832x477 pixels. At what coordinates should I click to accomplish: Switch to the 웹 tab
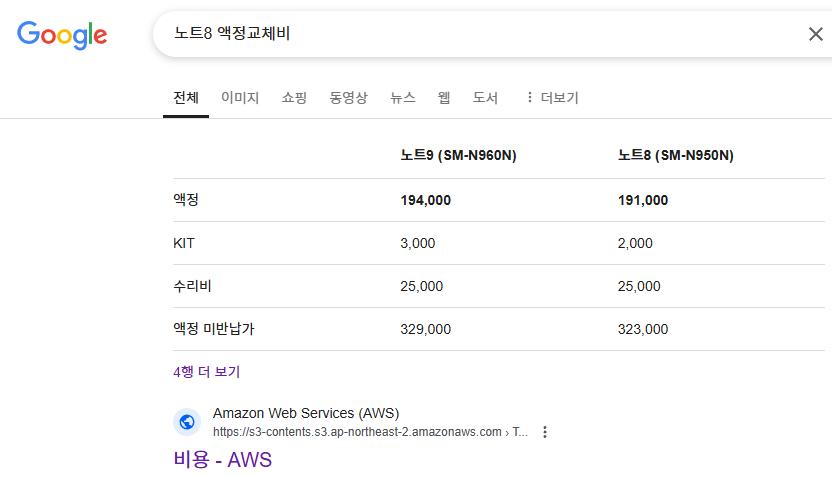[x=444, y=98]
